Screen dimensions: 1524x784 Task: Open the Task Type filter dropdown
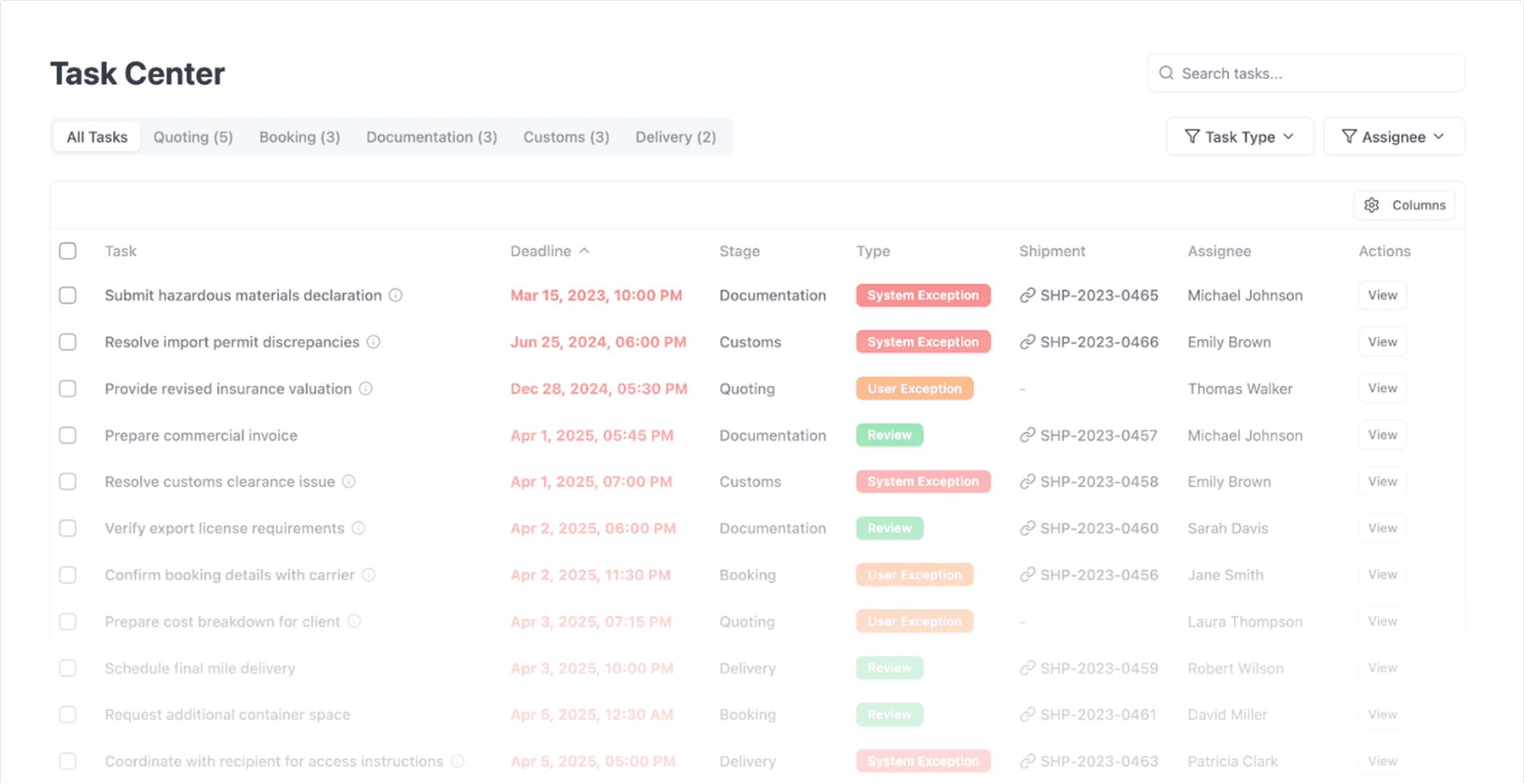tap(1239, 136)
